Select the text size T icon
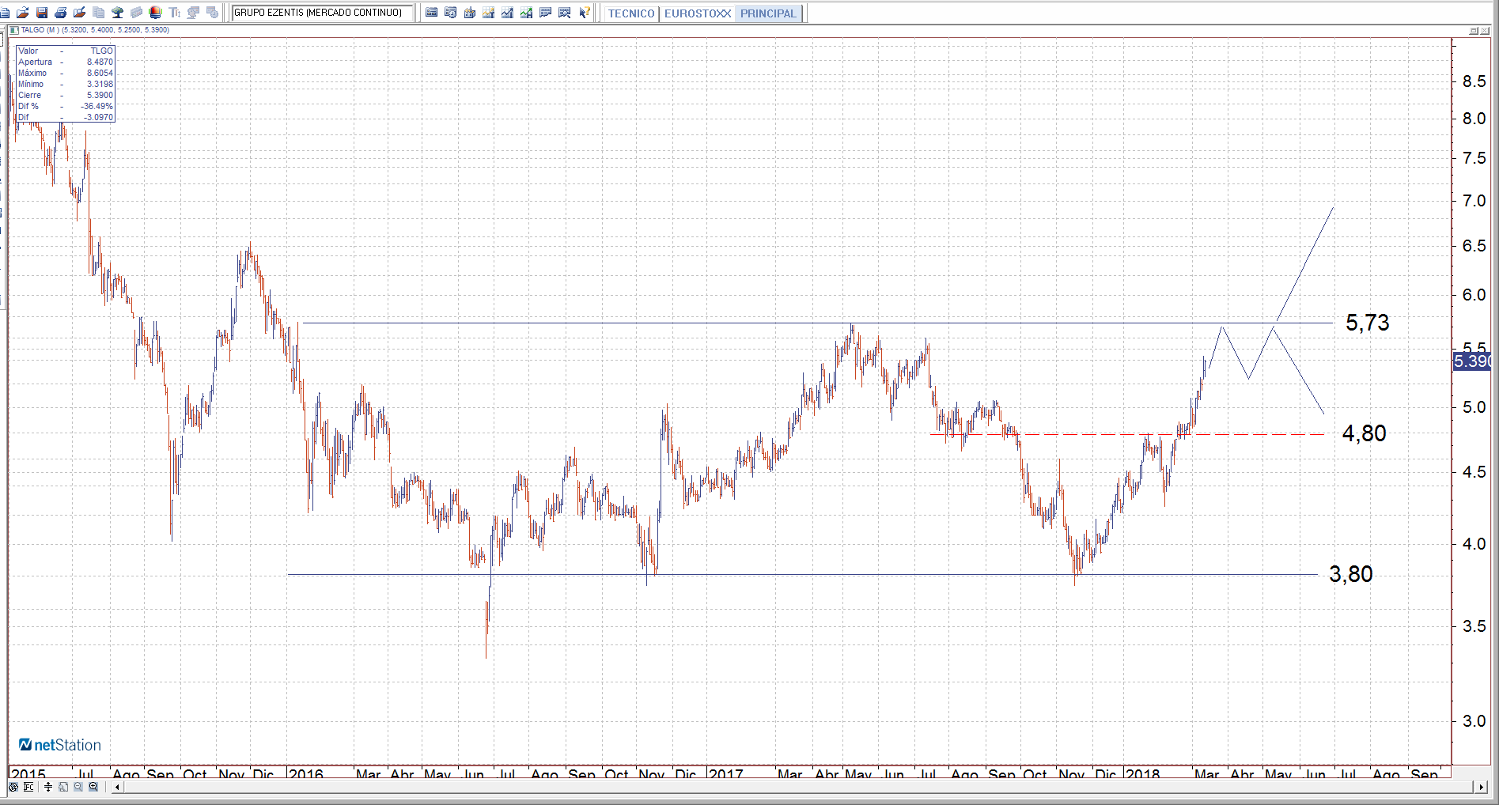 point(175,13)
